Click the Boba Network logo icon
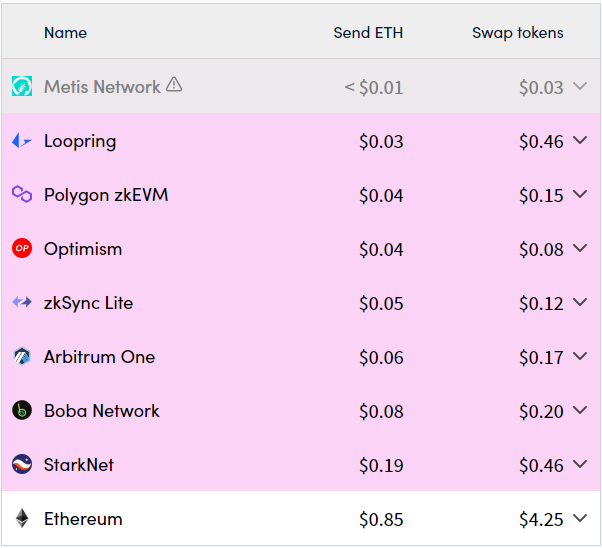The width and height of the screenshot is (602, 548). point(22,411)
